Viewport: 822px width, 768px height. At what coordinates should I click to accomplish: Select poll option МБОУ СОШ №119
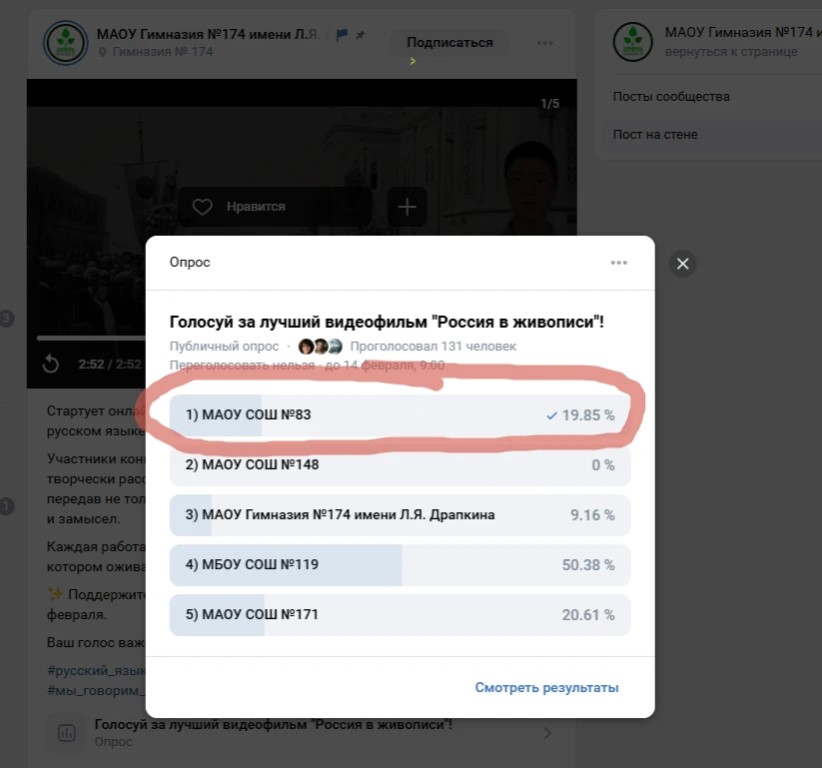[400, 565]
